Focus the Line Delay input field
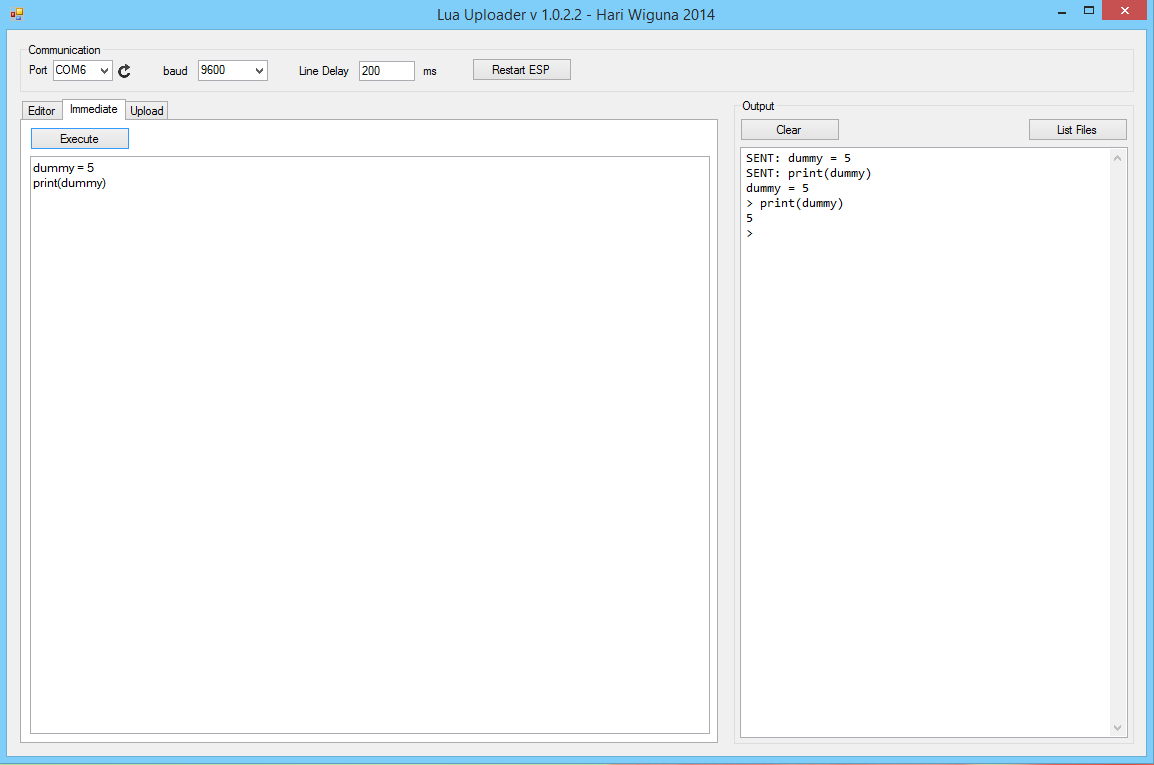The height and width of the screenshot is (765, 1154). coord(386,71)
